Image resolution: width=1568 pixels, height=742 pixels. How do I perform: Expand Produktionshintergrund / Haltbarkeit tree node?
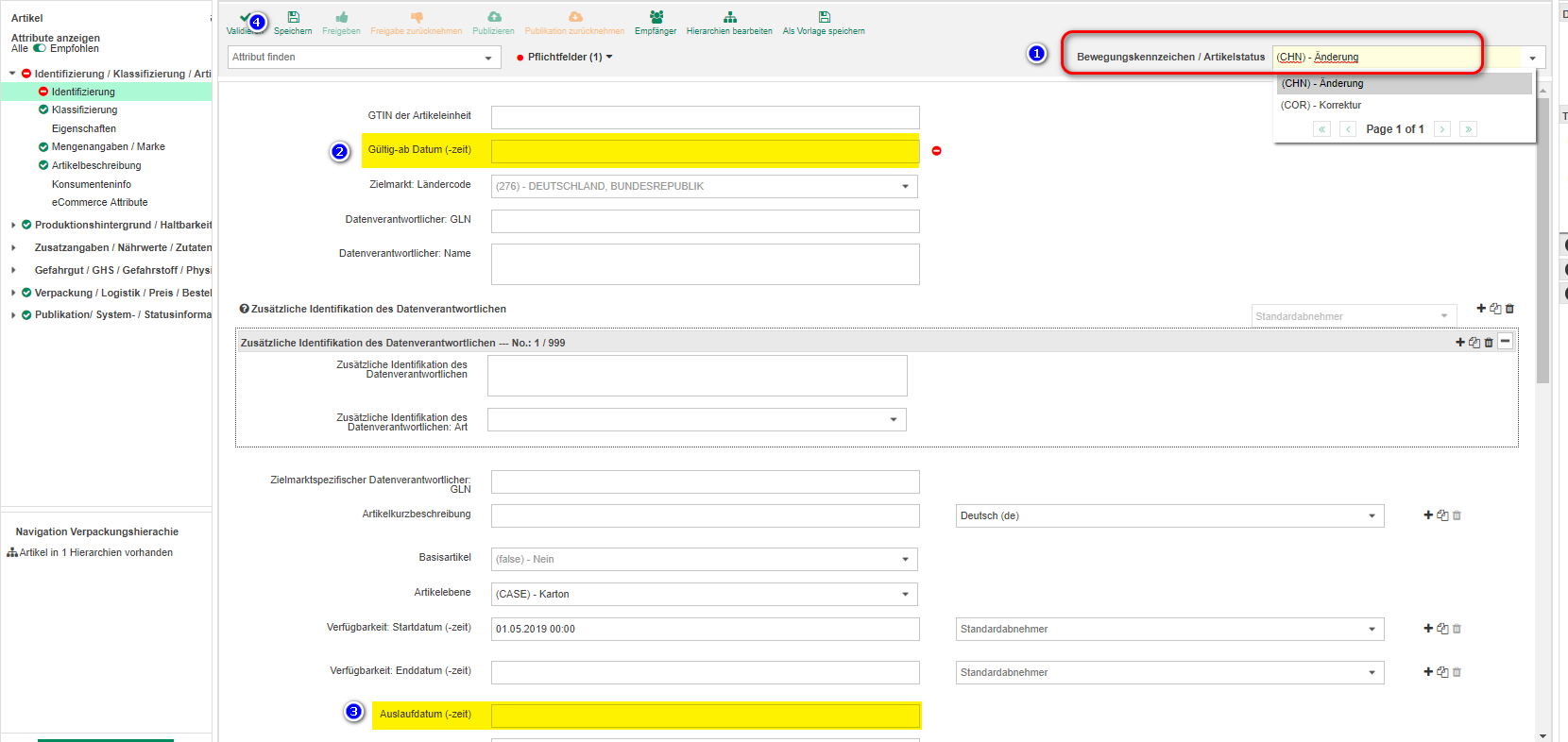[13, 225]
